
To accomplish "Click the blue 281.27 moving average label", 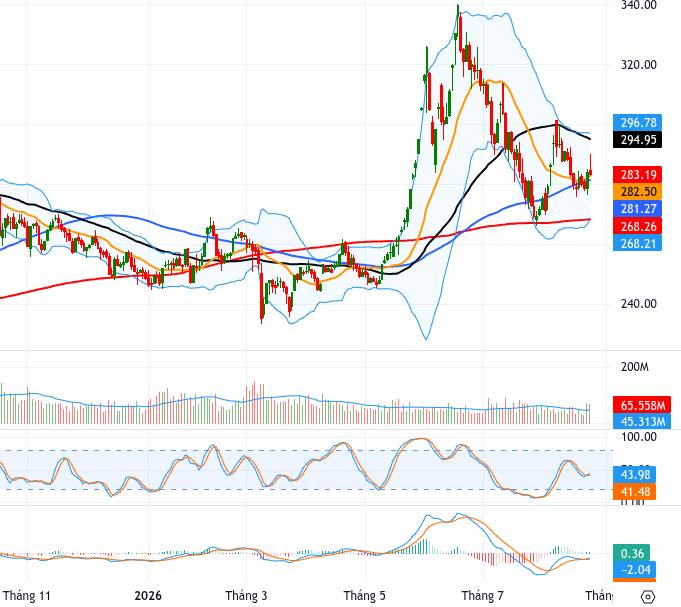I will (638, 209).
